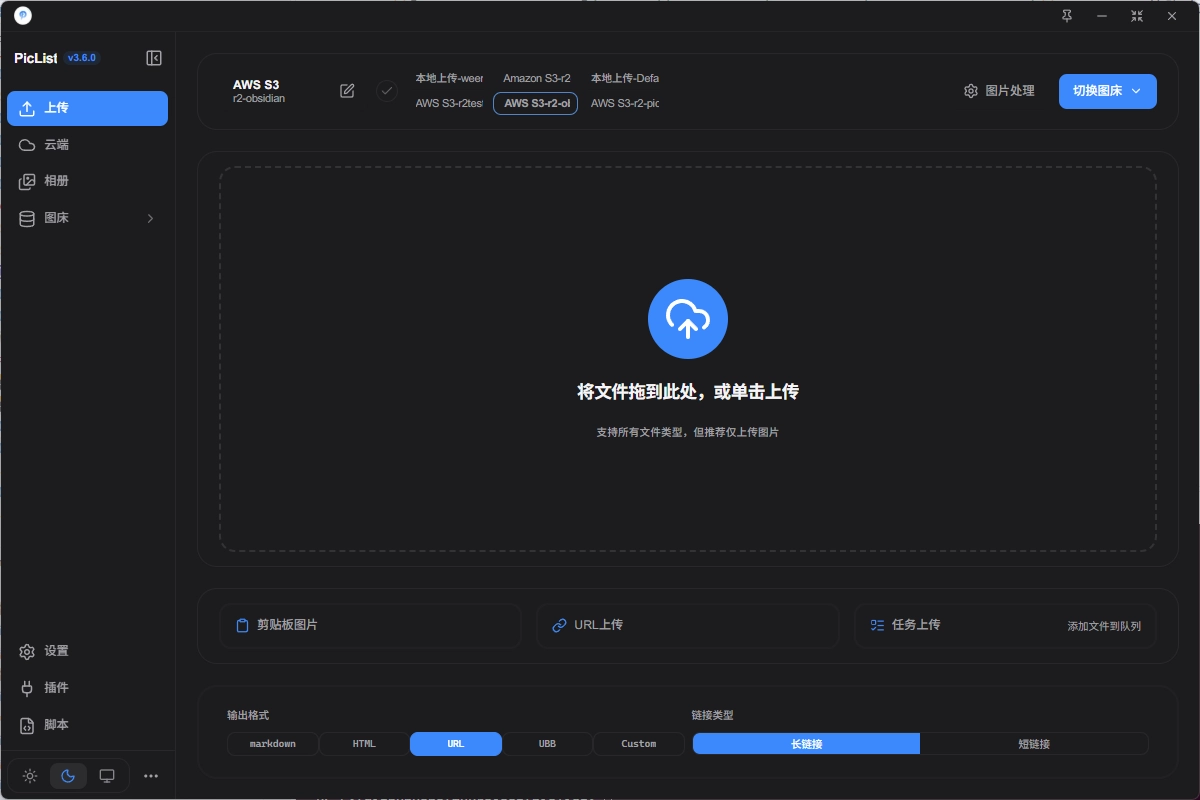This screenshot has height=800, width=1200.
Task: Set output format to markdown
Action: click(x=273, y=744)
